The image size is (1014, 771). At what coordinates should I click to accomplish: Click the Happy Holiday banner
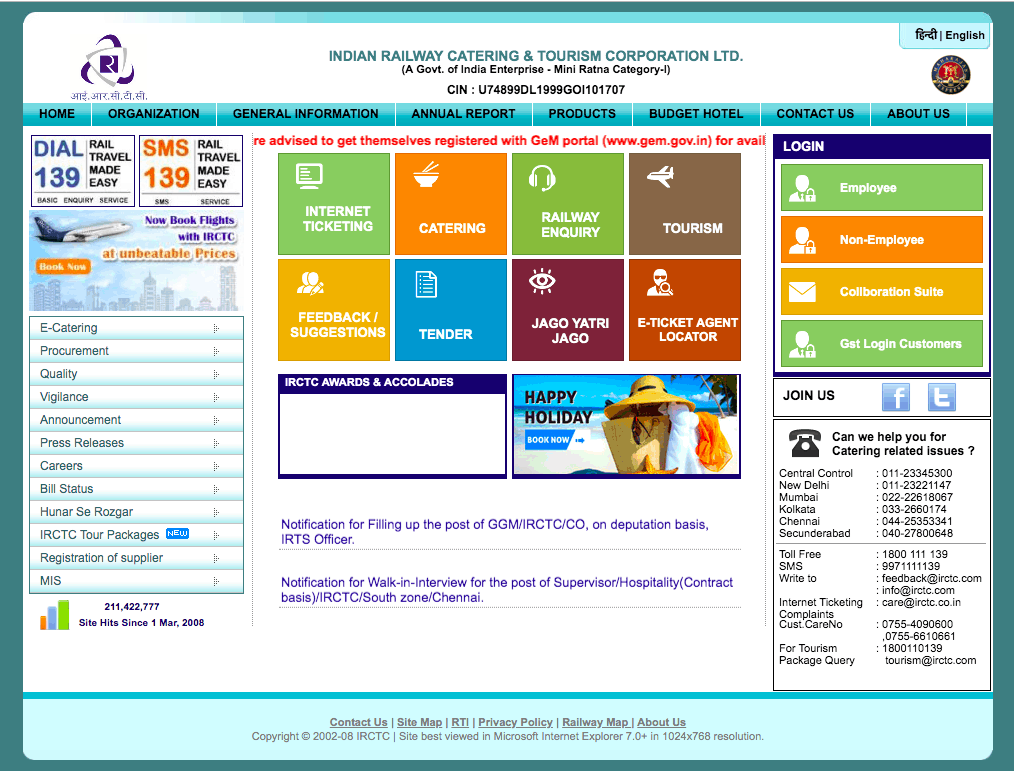(x=626, y=426)
